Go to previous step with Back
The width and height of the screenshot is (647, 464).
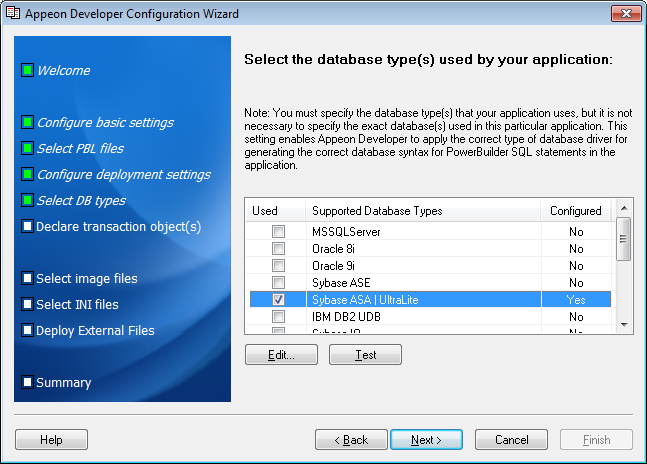(351, 440)
